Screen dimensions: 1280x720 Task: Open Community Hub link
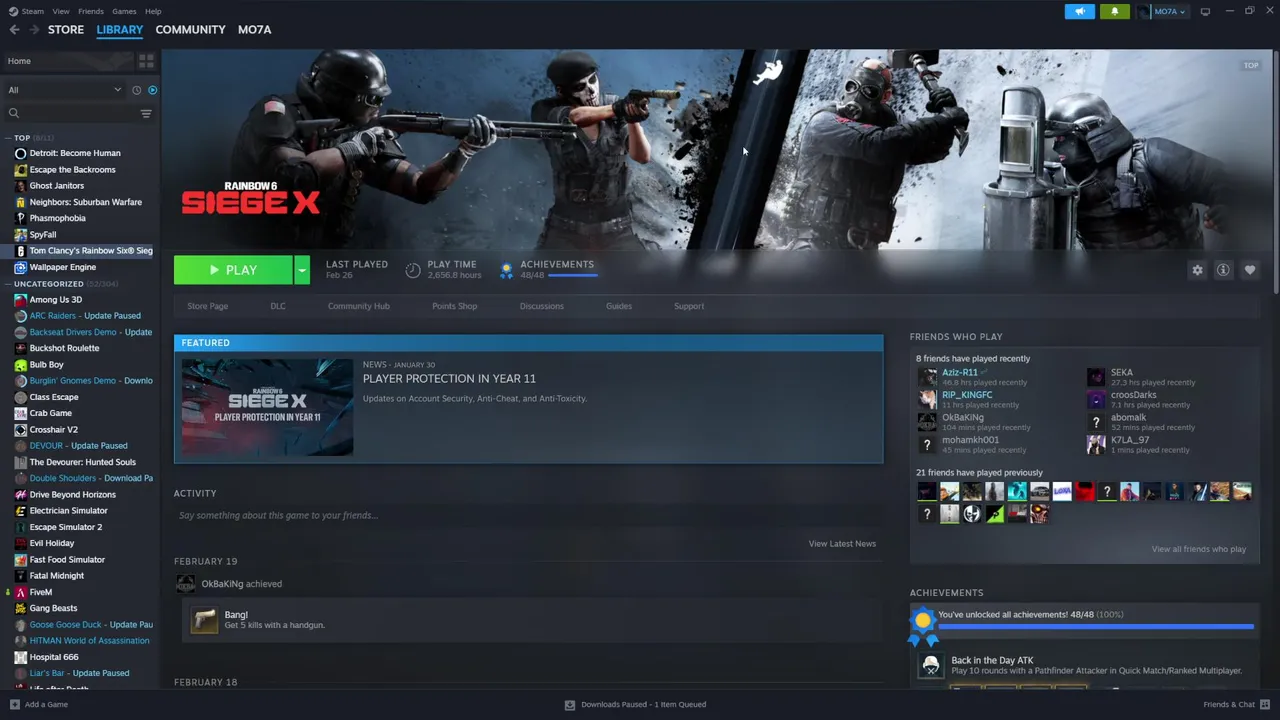click(359, 306)
